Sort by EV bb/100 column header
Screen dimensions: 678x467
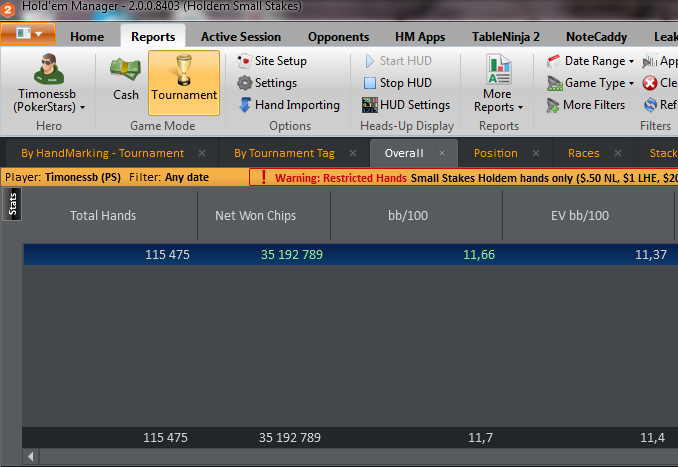click(x=580, y=215)
